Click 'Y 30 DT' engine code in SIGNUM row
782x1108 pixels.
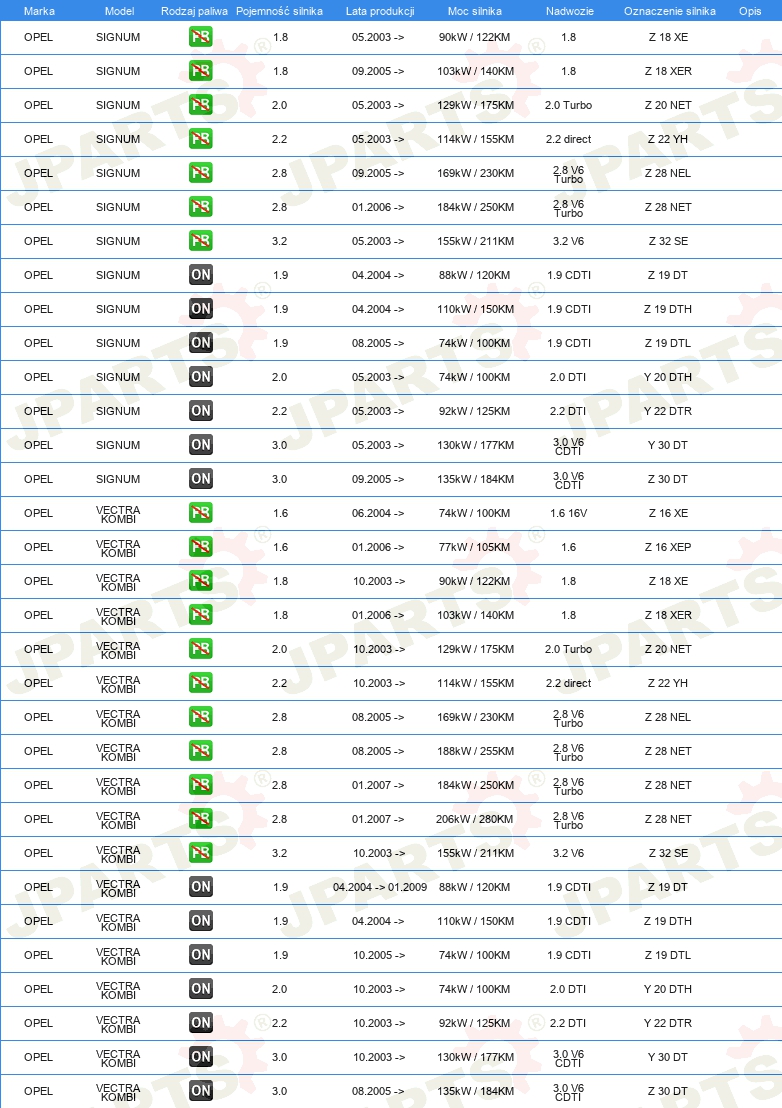[x=668, y=444]
